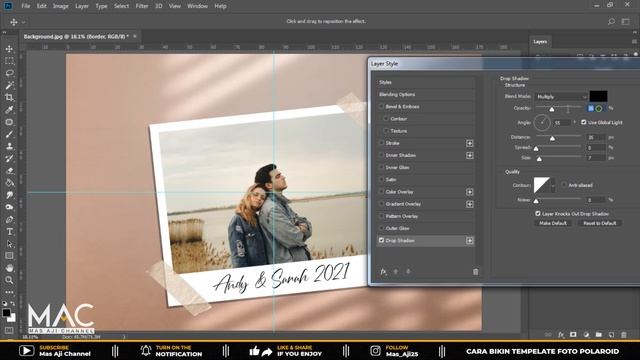Click the black drop shadow color swatch
This screenshot has width=640, height=360.
(x=598, y=96)
